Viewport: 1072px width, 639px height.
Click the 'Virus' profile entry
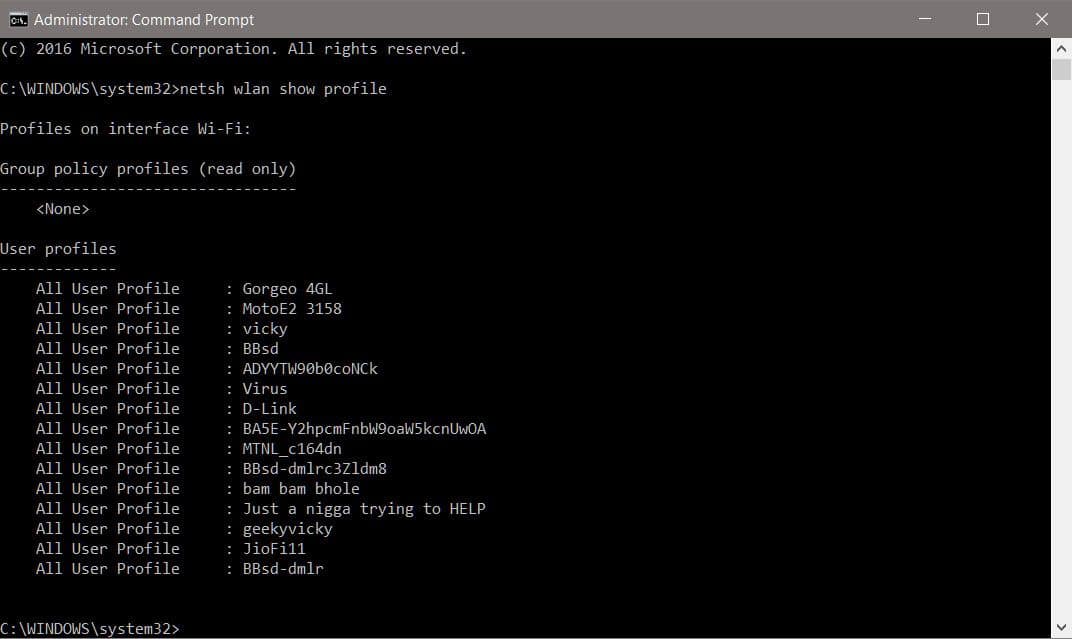pos(264,388)
